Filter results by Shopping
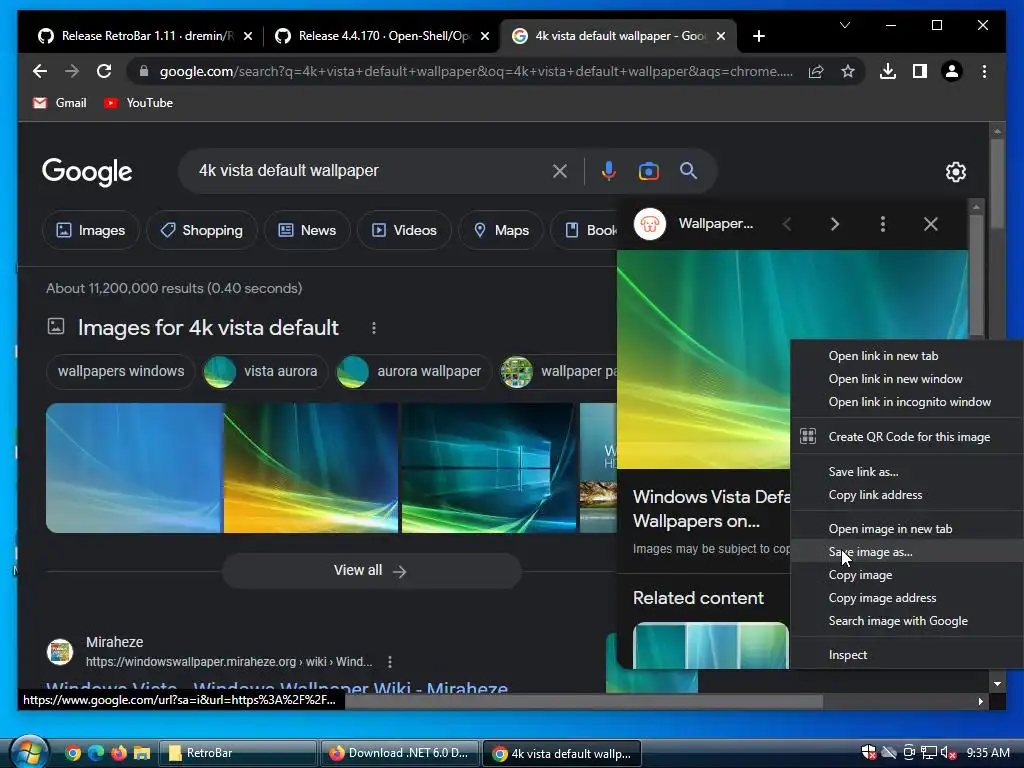The height and width of the screenshot is (768, 1024). (202, 230)
